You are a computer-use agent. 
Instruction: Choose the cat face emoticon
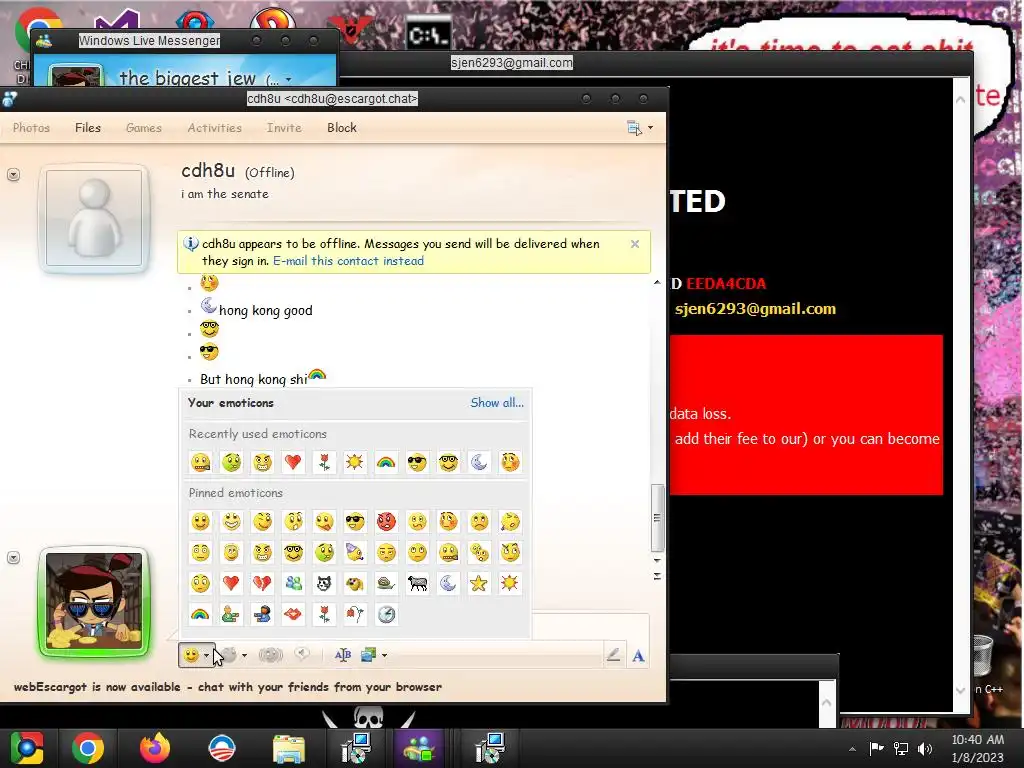tap(324, 583)
